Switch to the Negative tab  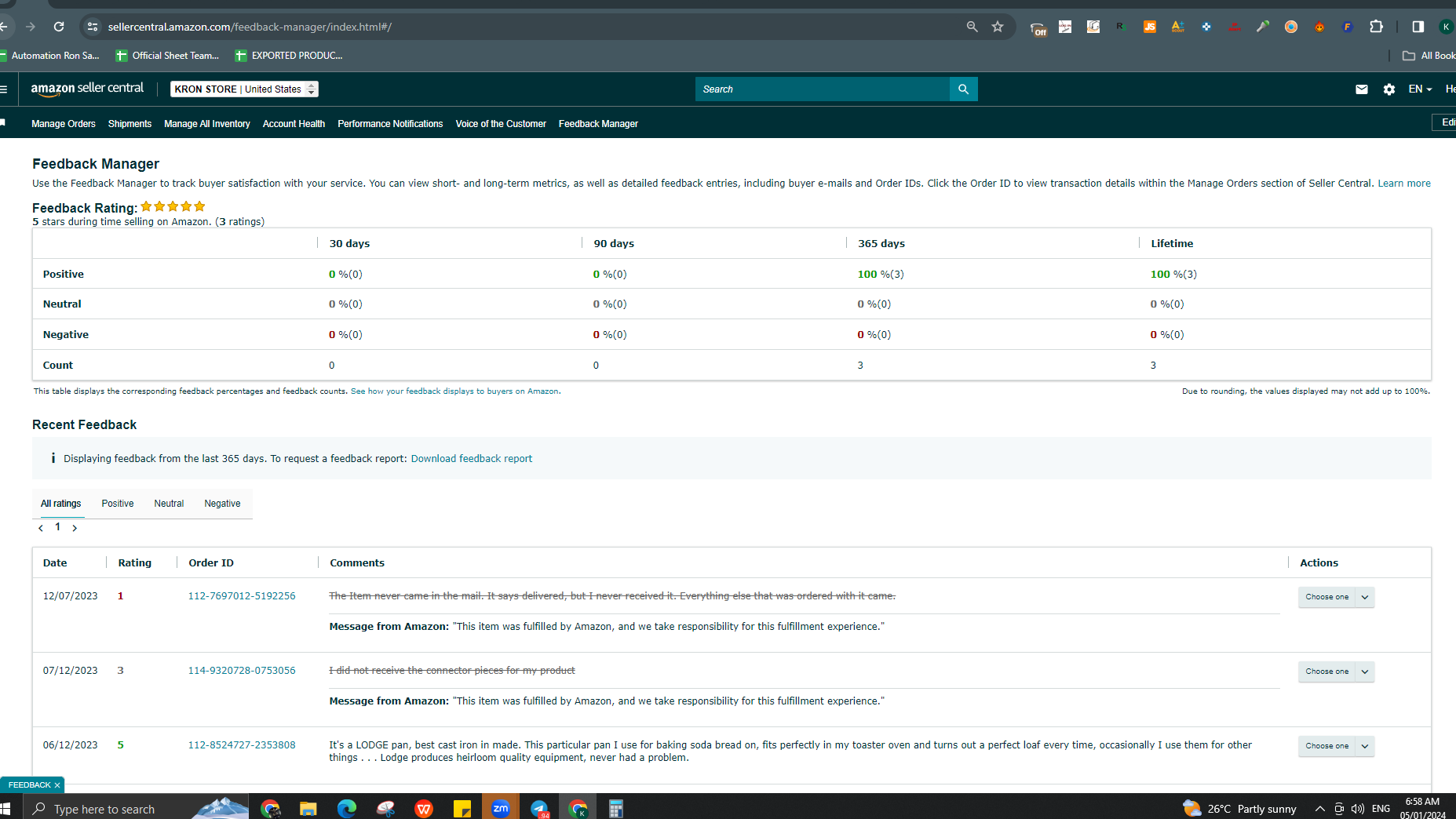[x=222, y=504]
